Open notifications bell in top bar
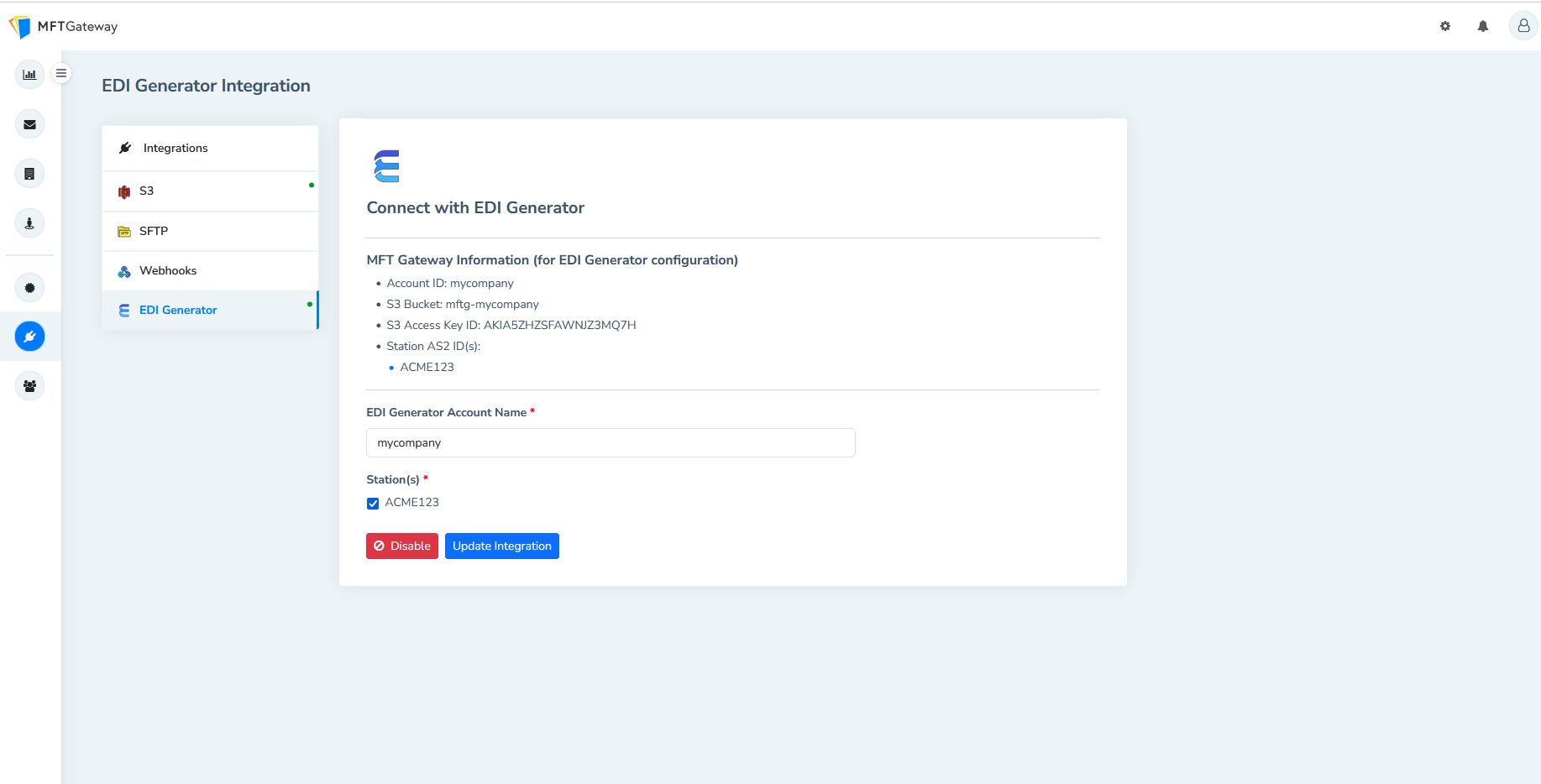Viewport: 1541px width, 784px height. click(x=1483, y=26)
